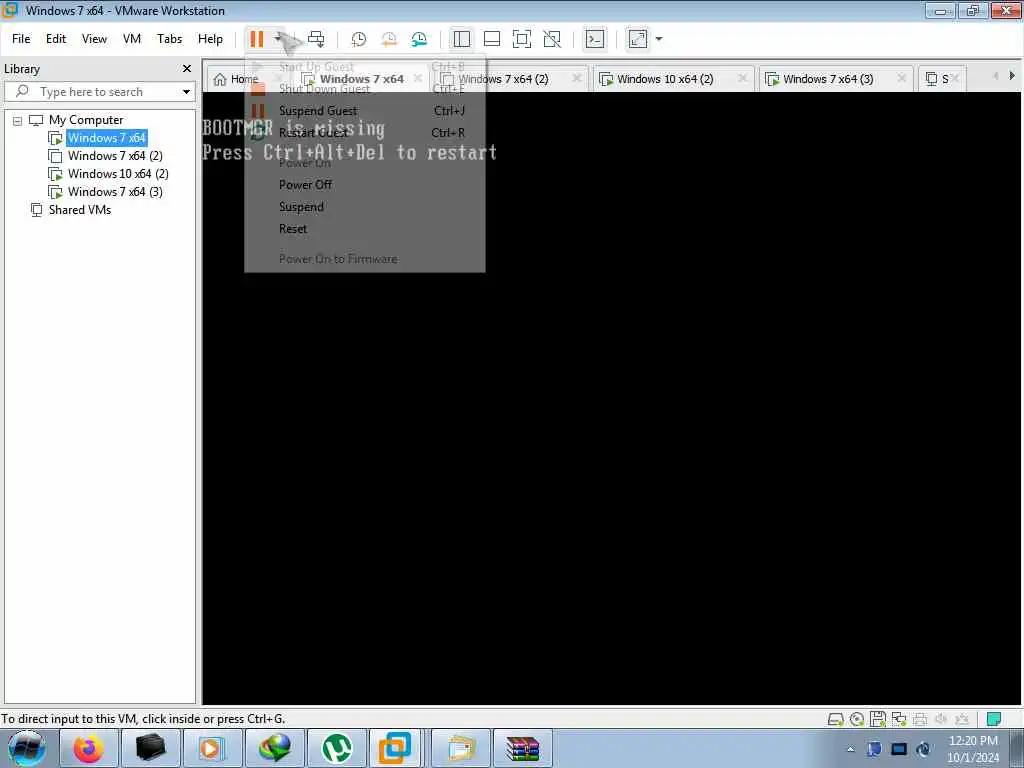Open the Snapshot Manager wrench-clock icon
Screen dimensions: 1024x768
coord(419,39)
